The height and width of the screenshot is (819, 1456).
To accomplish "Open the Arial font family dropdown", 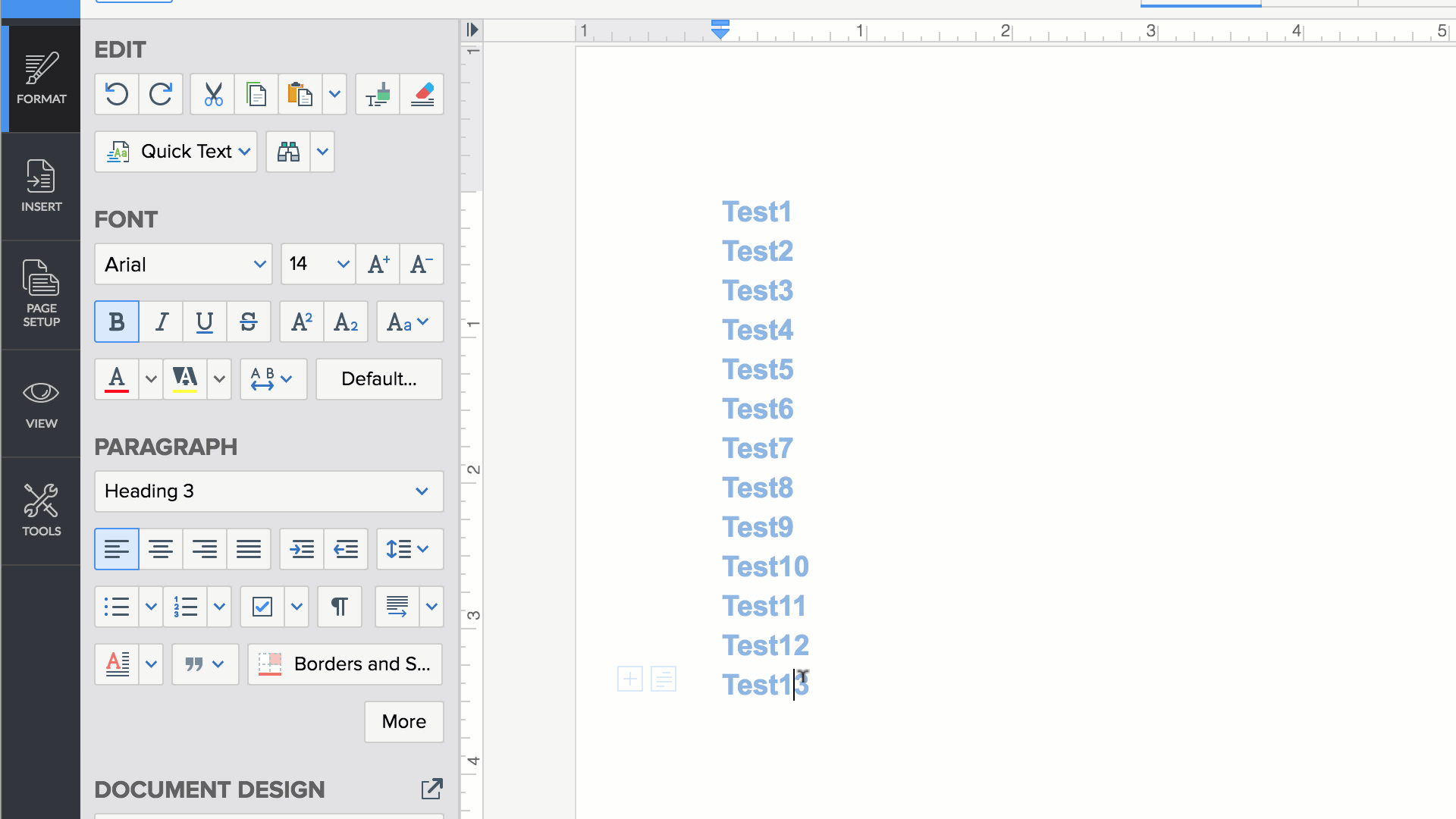I will point(184,264).
